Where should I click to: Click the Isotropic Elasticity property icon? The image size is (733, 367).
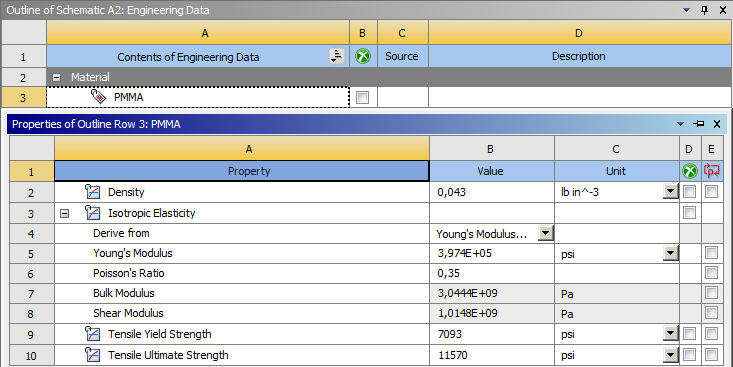(x=93, y=213)
